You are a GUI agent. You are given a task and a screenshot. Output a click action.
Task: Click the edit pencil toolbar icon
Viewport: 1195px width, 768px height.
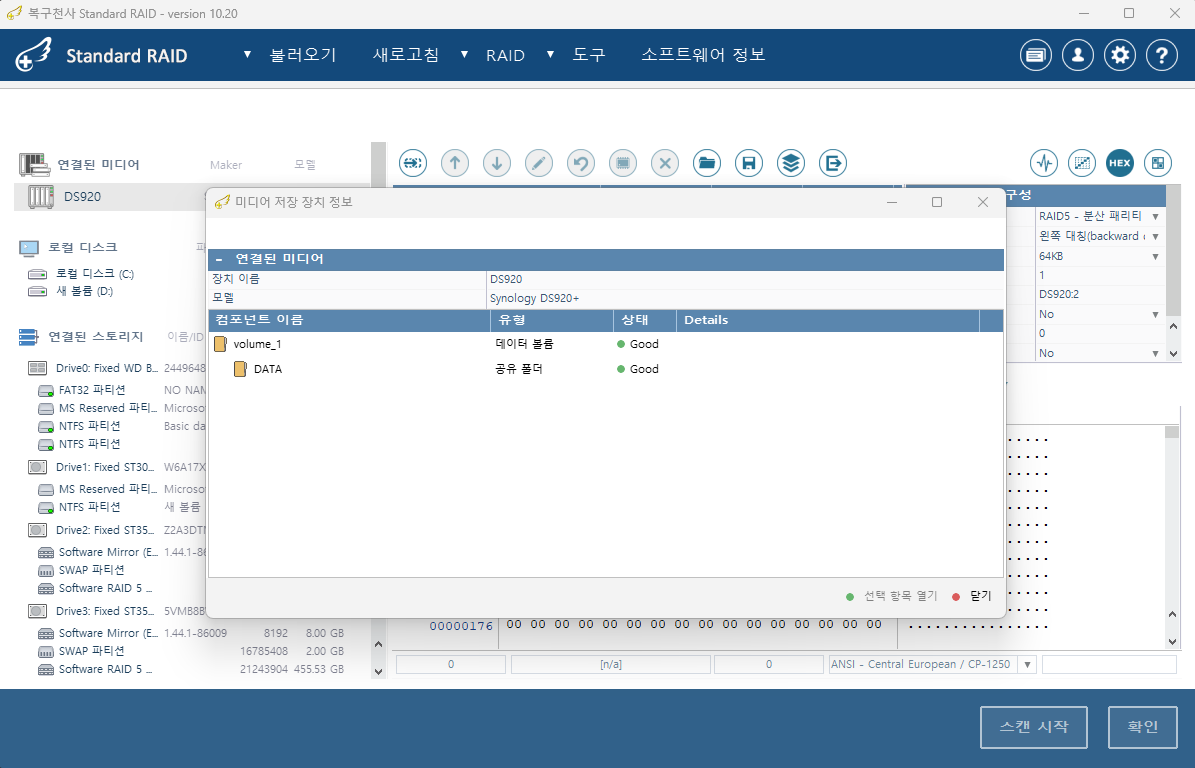pyautogui.click(x=539, y=163)
